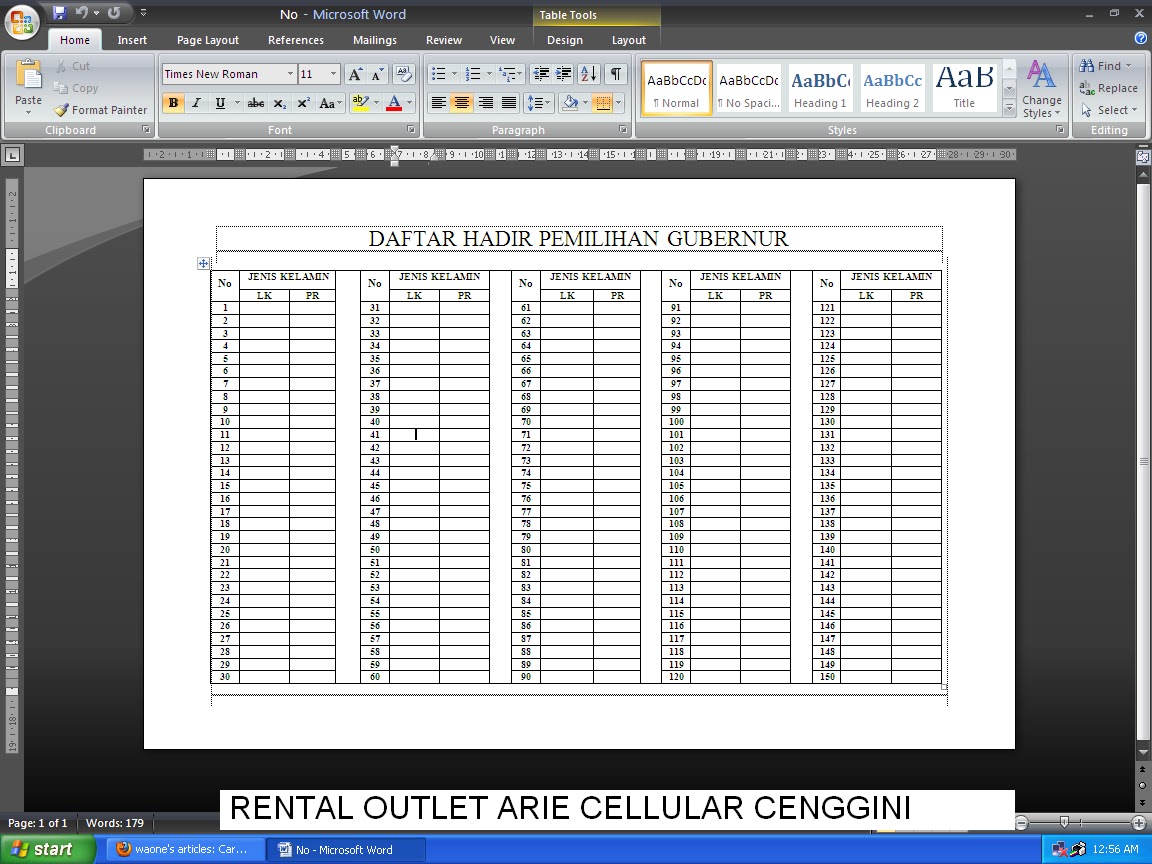
Task: Clear formatting icon in Font group
Action: (x=403, y=74)
